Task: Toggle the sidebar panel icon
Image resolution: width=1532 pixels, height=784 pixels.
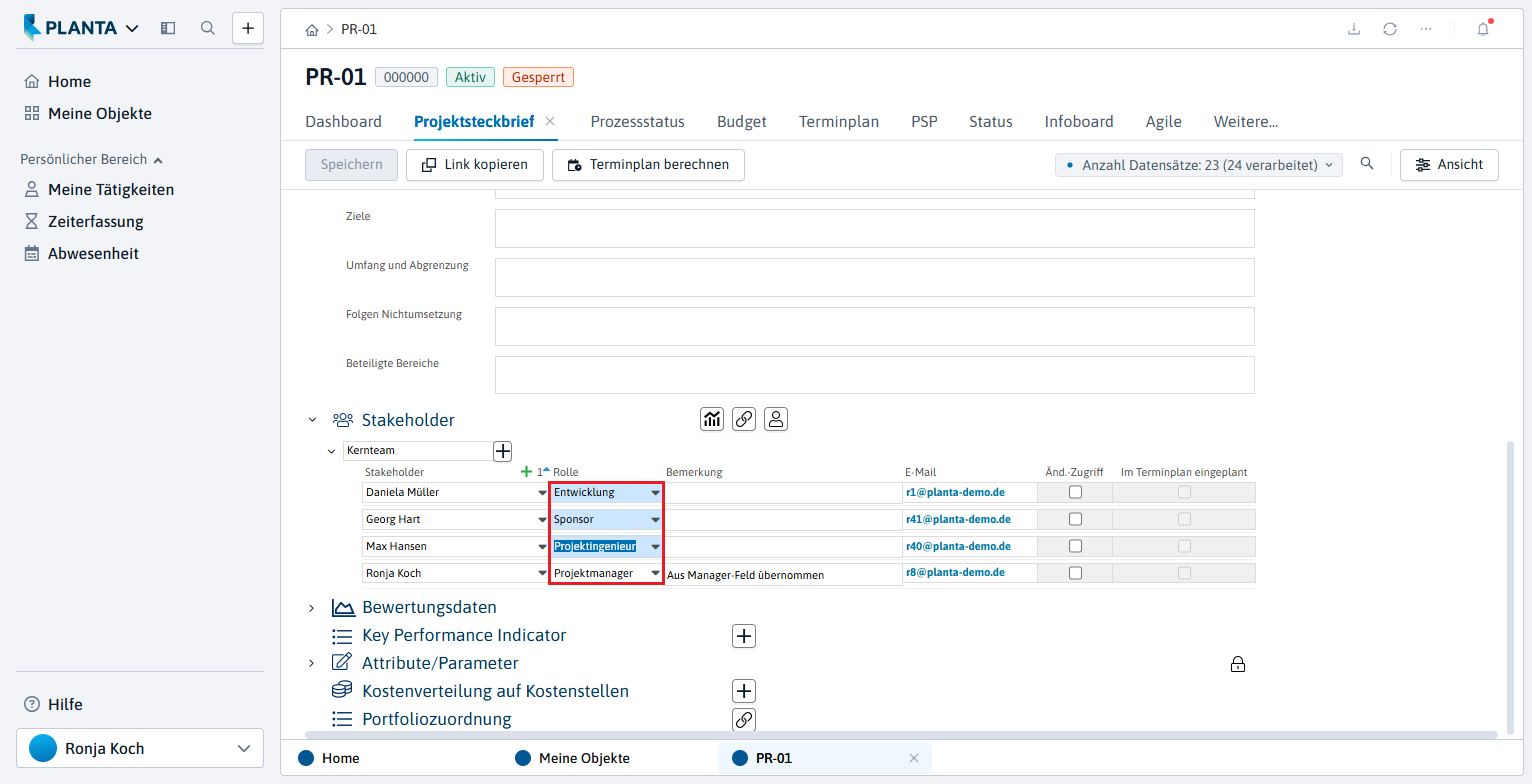Action: tap(168, 28)
